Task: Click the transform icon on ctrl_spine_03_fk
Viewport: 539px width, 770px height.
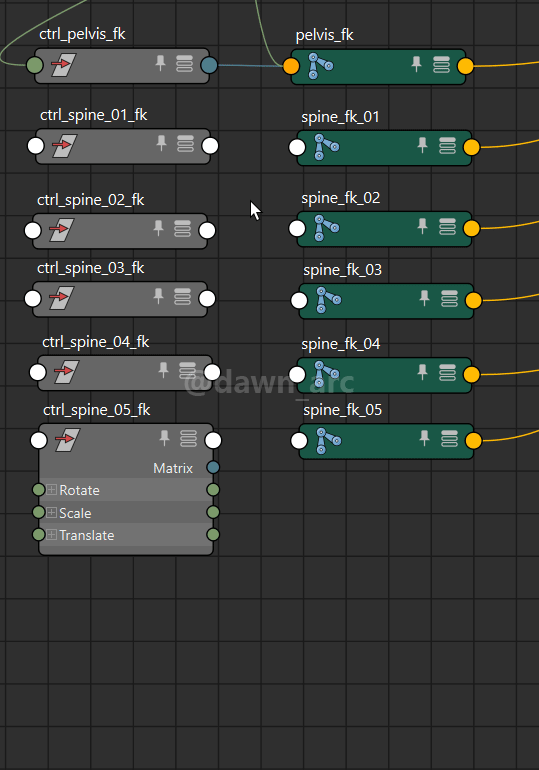Action: (62, 298)
